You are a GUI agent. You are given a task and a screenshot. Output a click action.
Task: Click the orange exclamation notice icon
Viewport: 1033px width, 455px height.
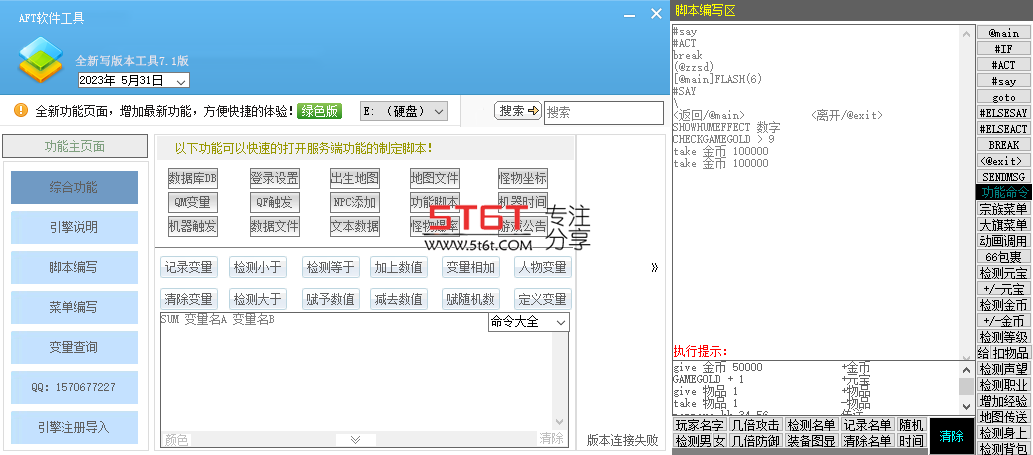pos(21,110)
